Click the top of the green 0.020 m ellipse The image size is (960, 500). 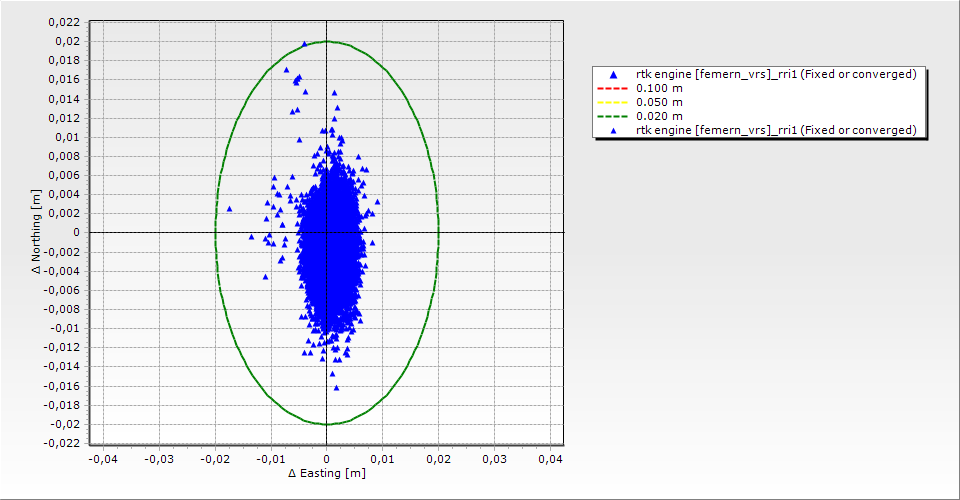coord(327,41)
